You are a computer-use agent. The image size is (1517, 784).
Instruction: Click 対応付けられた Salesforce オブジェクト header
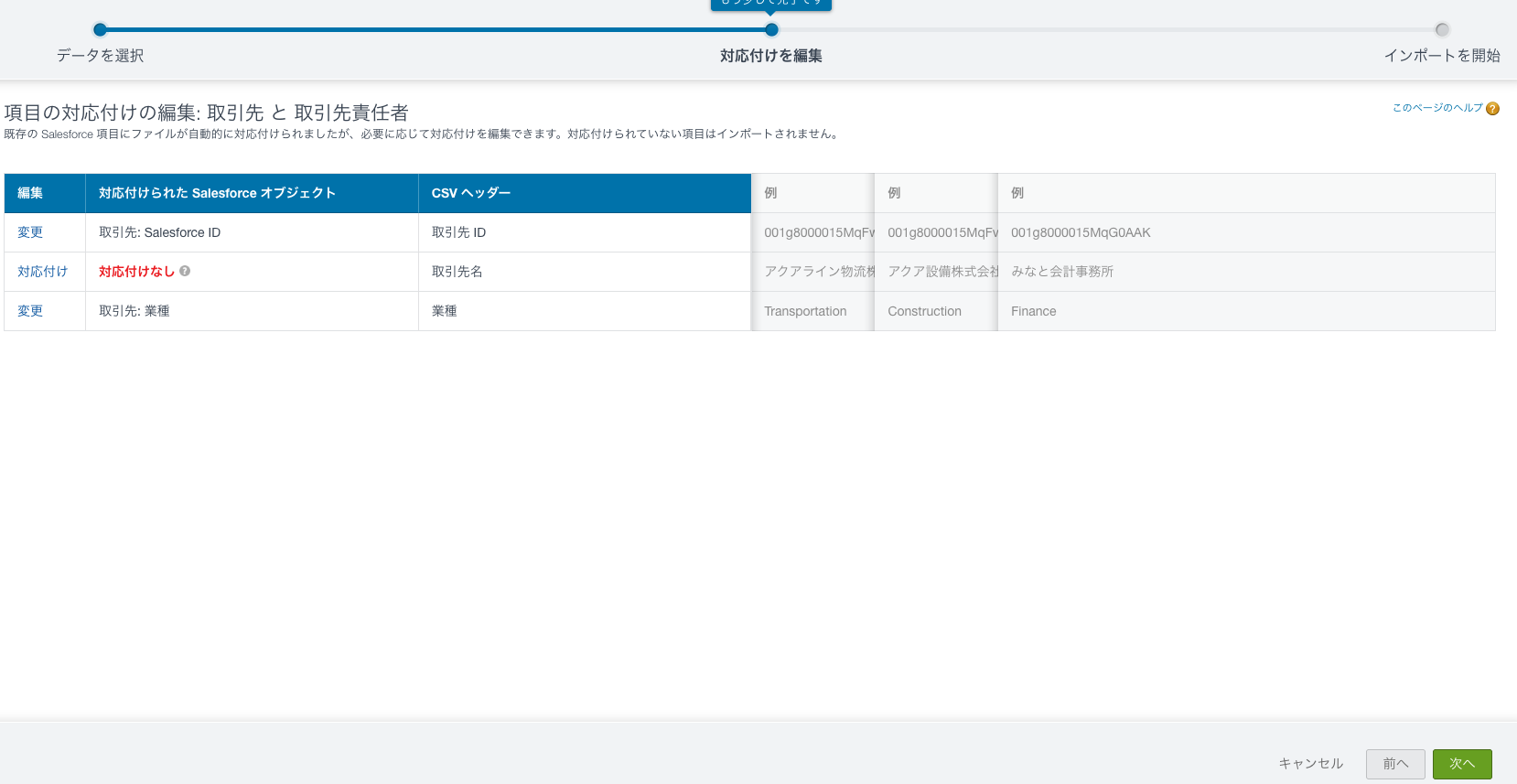pyautogui.click(x=252, y=193)
